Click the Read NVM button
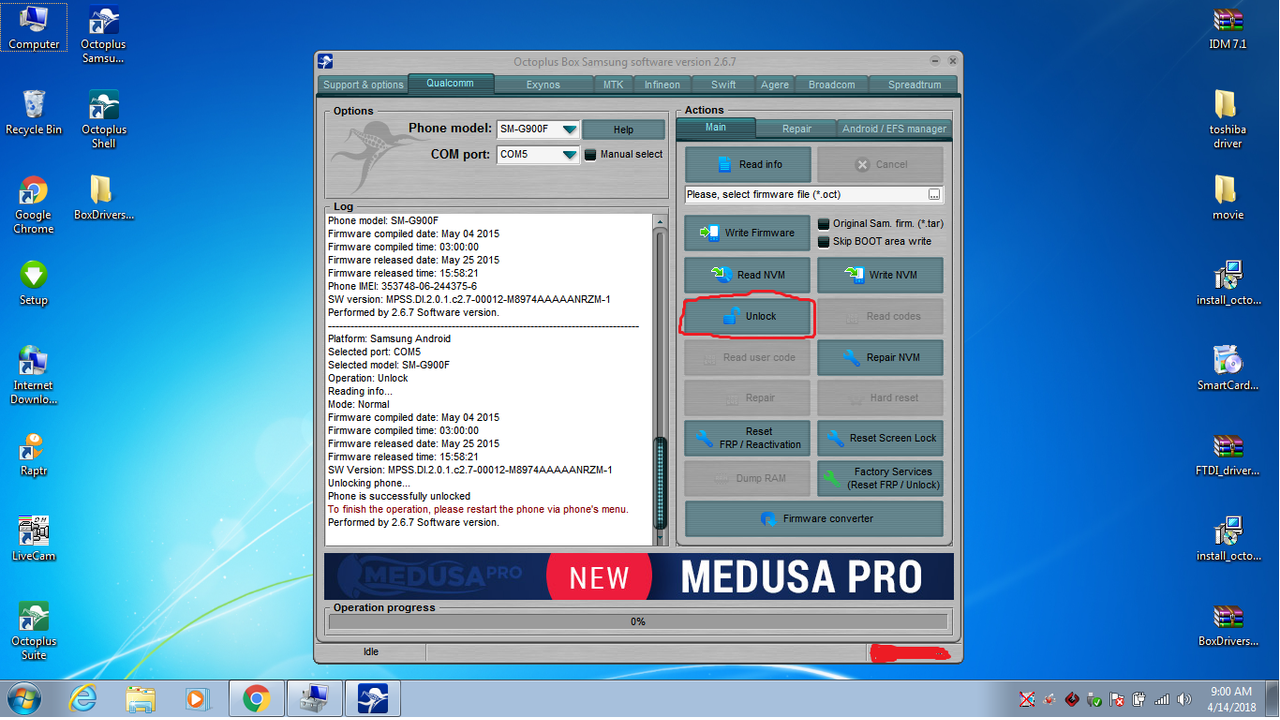The width and height of the screenshot is (1280, 720). 748,275
